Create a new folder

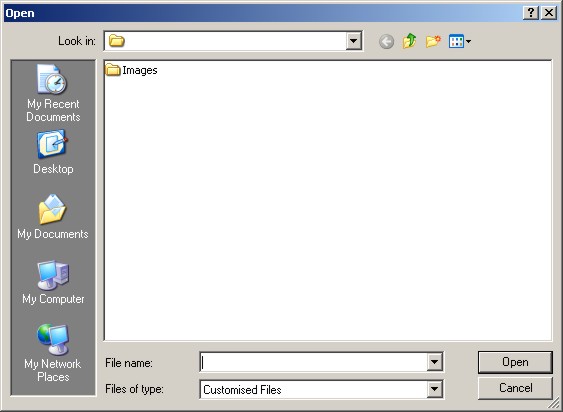[433, 41]
